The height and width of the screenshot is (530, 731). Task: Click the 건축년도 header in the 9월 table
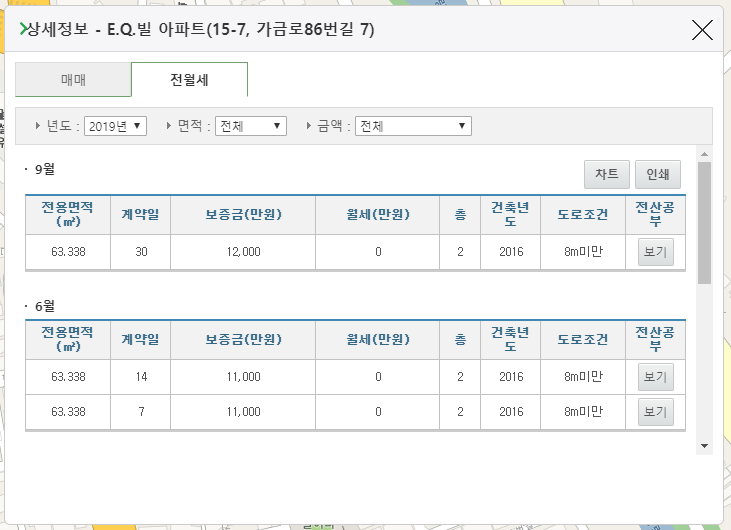click(510, 214)
